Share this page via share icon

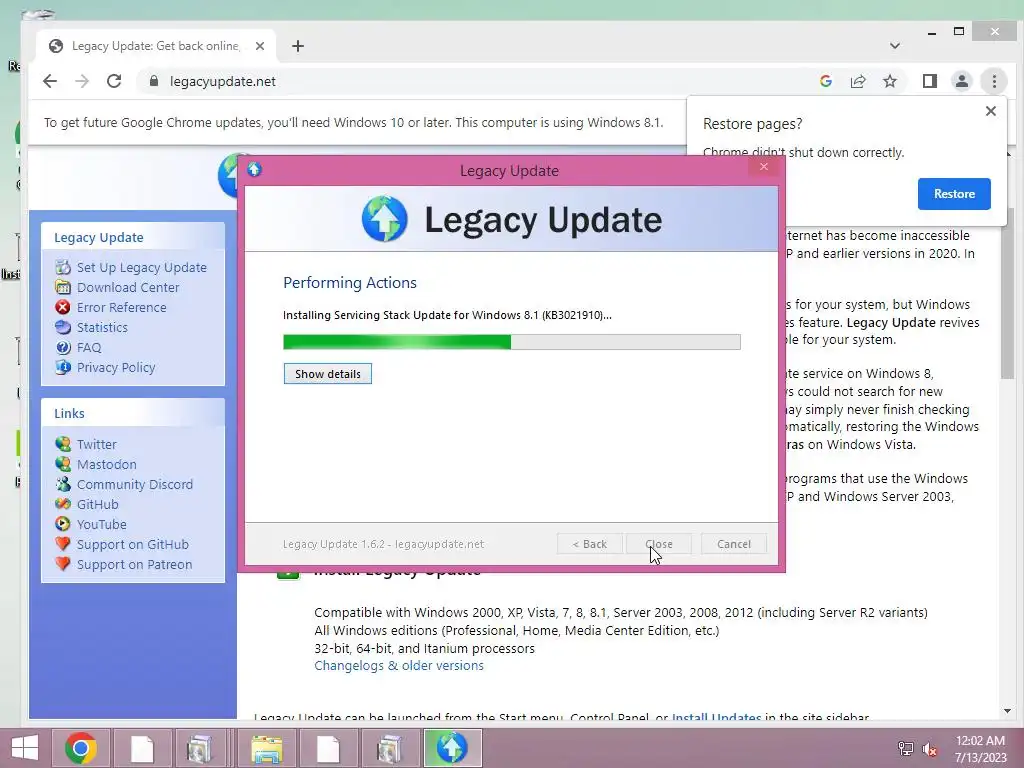(857, 81)
